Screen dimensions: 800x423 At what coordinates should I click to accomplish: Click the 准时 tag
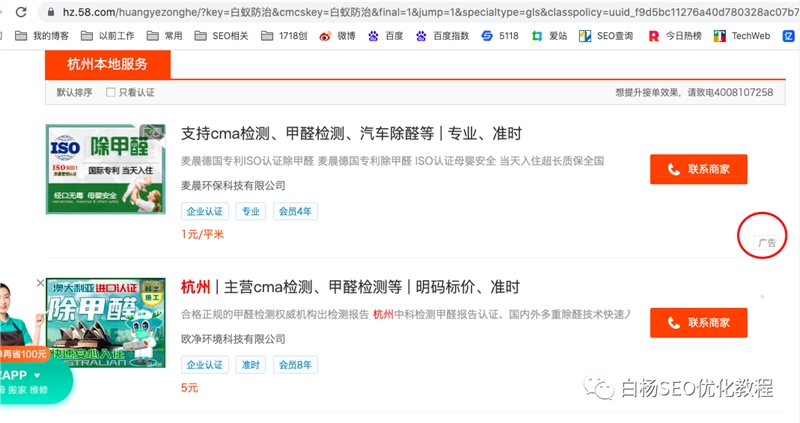coord(251,365)
